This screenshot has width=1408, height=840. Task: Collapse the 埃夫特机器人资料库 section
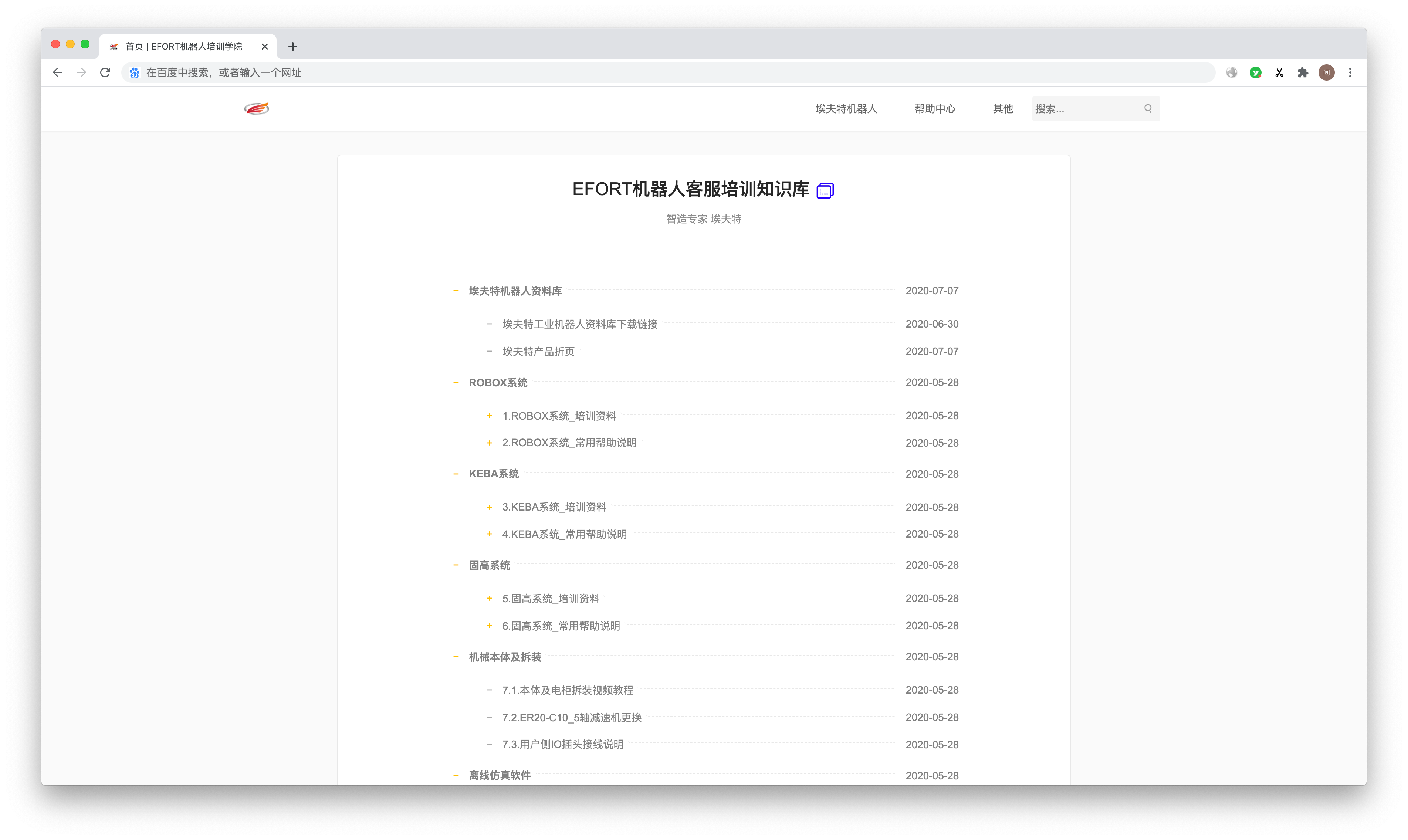point(456,290)
